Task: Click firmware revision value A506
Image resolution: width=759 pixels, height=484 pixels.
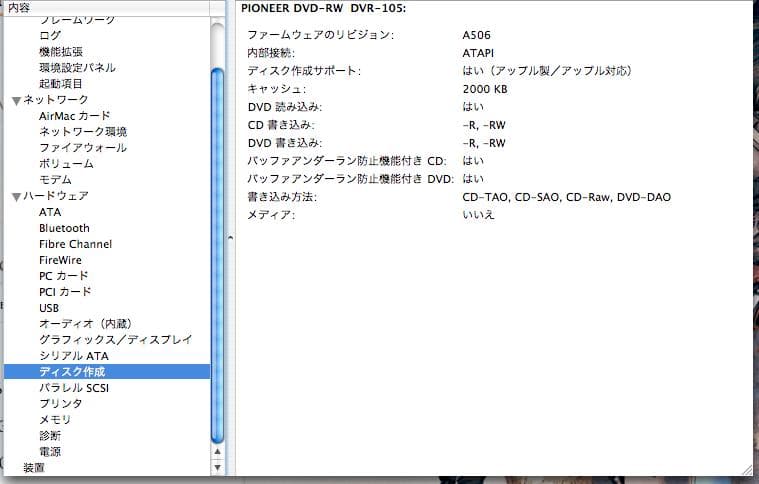Action: tap(476, 35)
